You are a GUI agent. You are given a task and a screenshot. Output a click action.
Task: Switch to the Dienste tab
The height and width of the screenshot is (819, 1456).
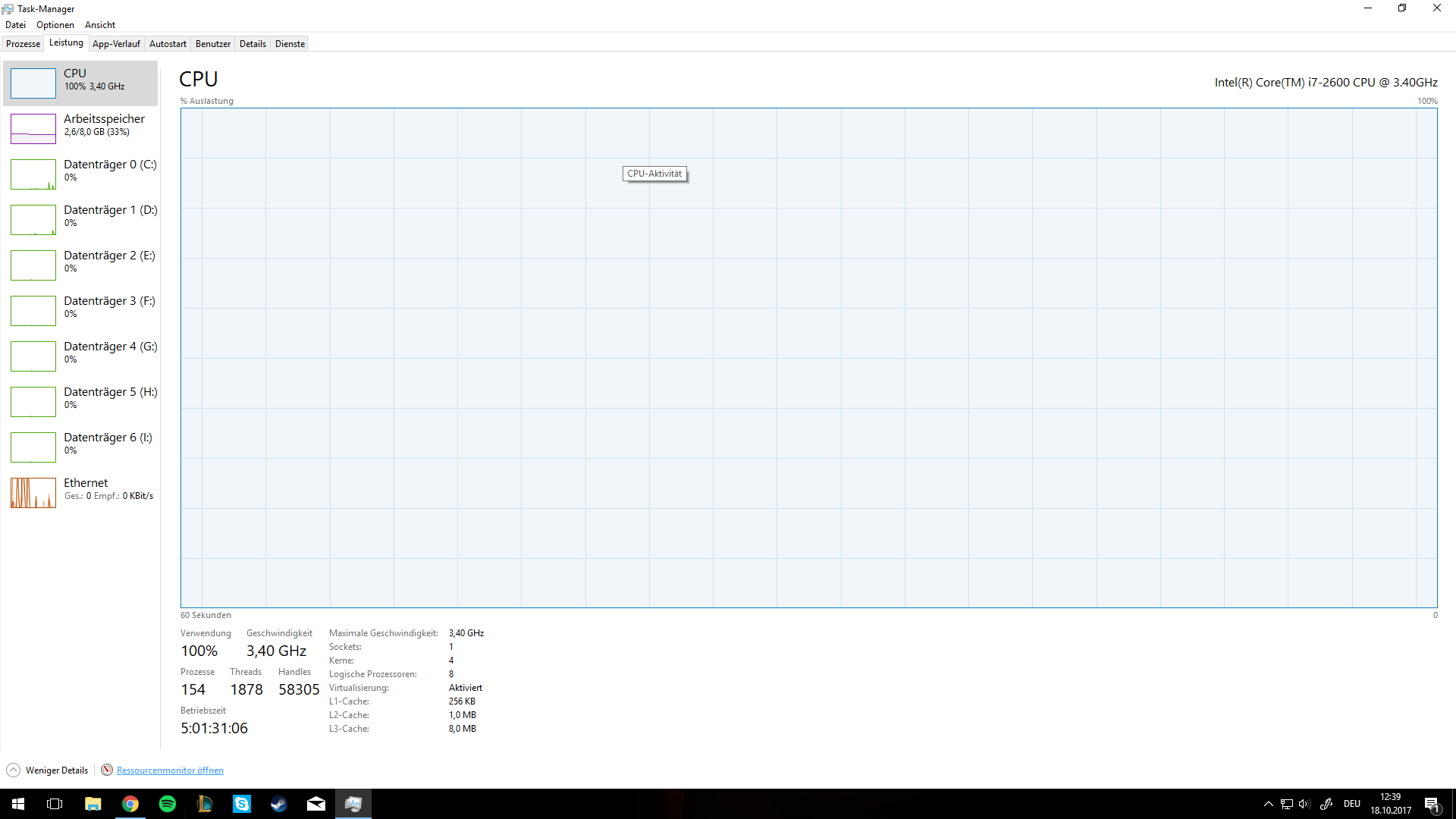(290, 44)
